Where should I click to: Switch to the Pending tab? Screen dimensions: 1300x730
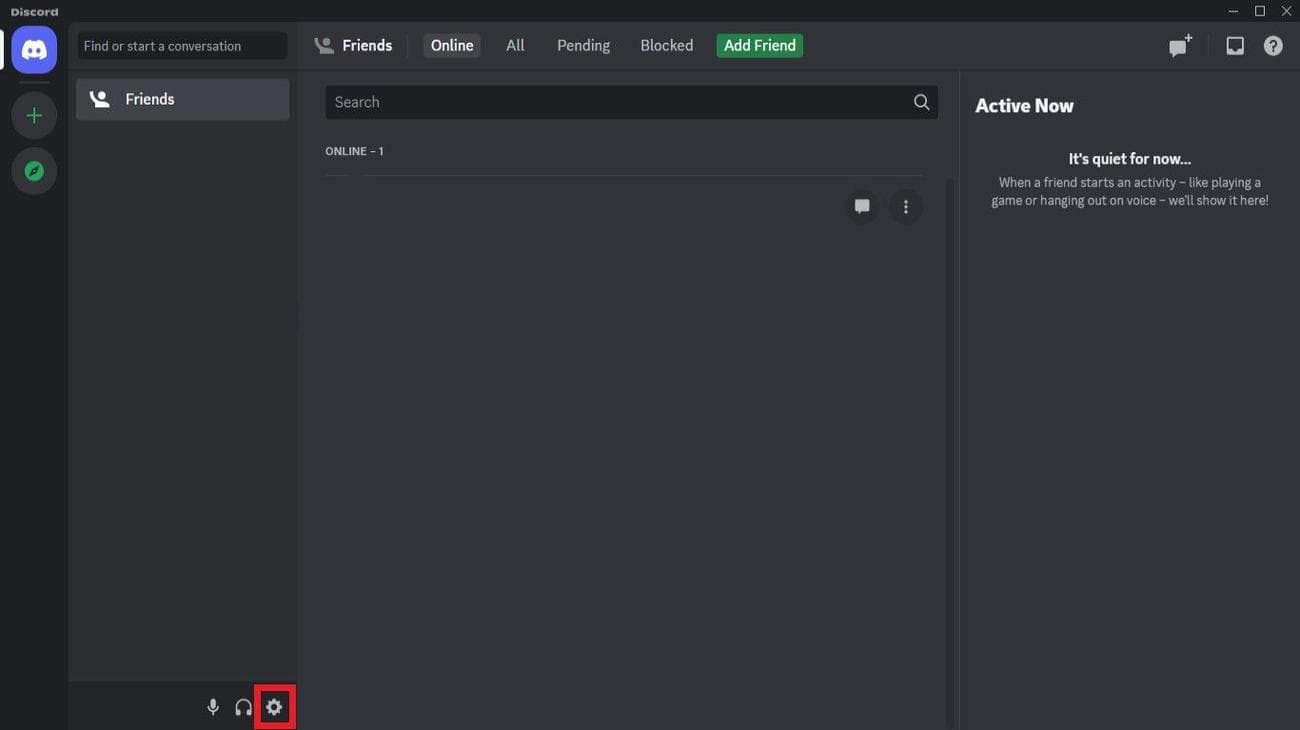point(583,46)
